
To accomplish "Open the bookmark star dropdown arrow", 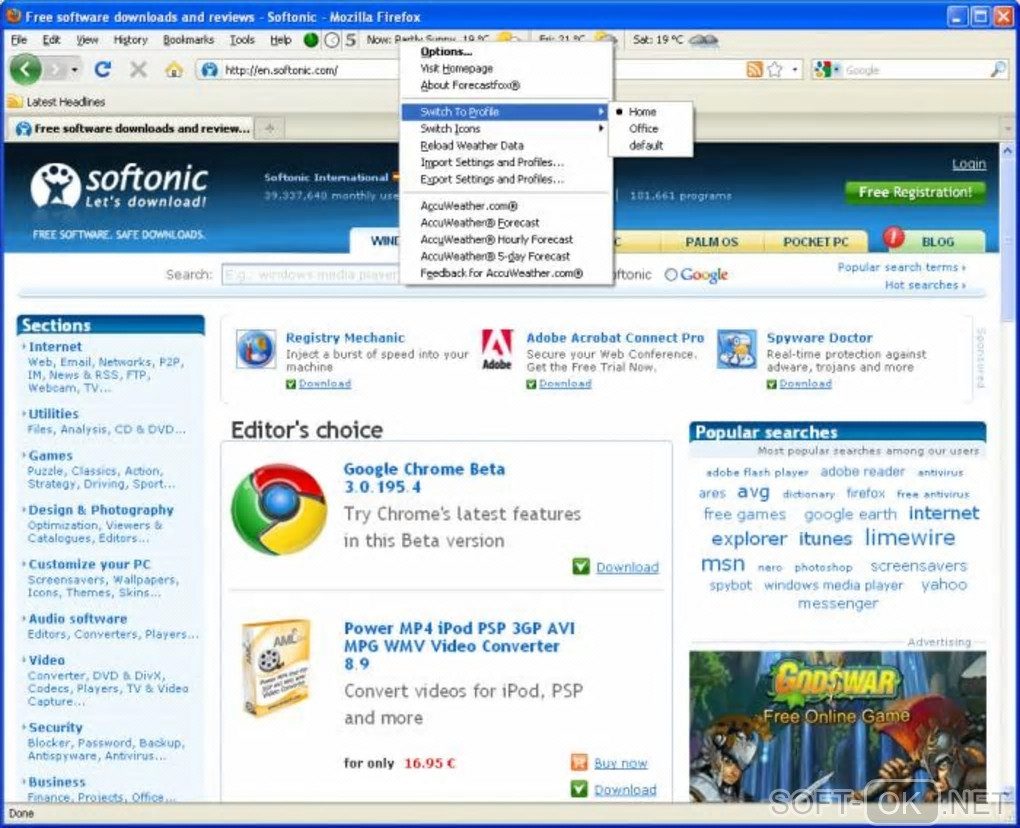I will point(795,69).
